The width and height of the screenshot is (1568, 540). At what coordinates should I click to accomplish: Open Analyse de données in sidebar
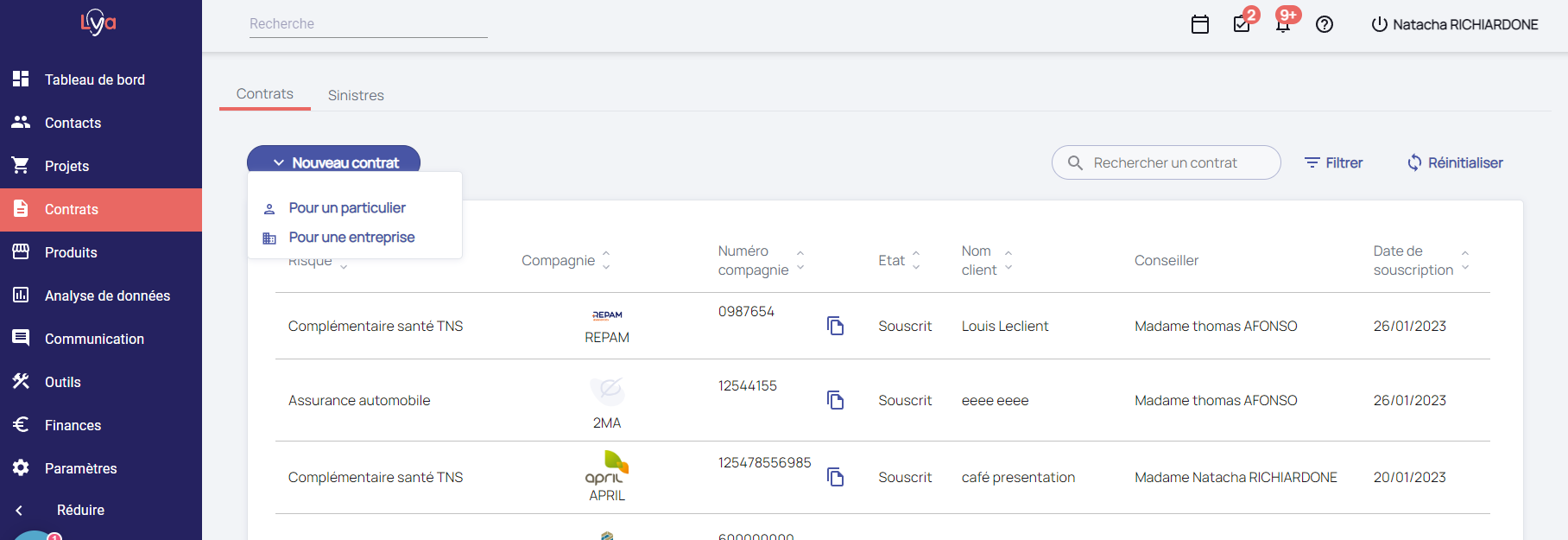pyautogui.click(x=107, y=295)
